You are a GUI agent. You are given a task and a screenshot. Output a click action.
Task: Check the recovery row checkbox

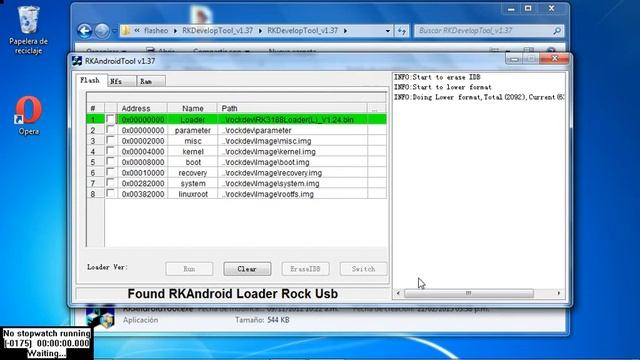(110, 172)
